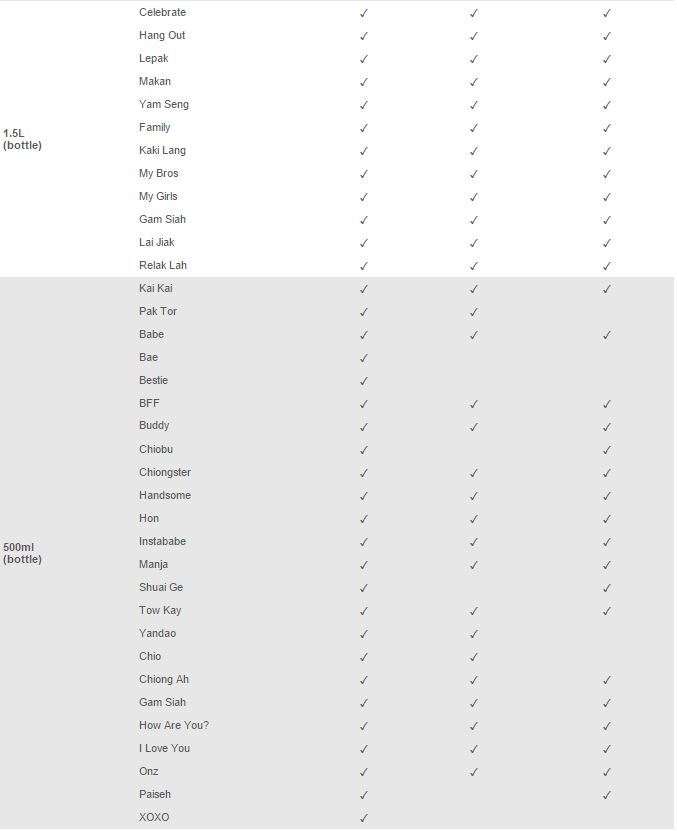
Task: Click the last-column checkmark for Chiobu
Action: click(606, 450)
